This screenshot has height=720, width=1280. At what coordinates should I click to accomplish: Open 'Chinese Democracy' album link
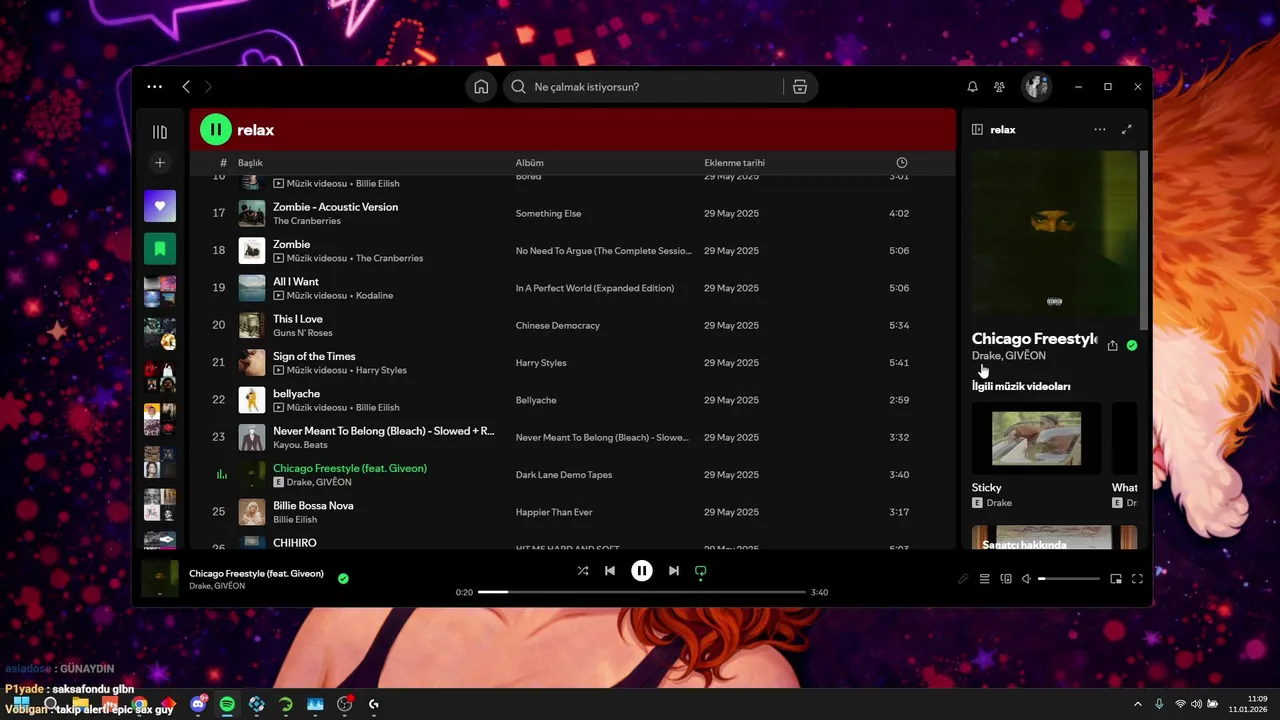[x=558, y=325]
